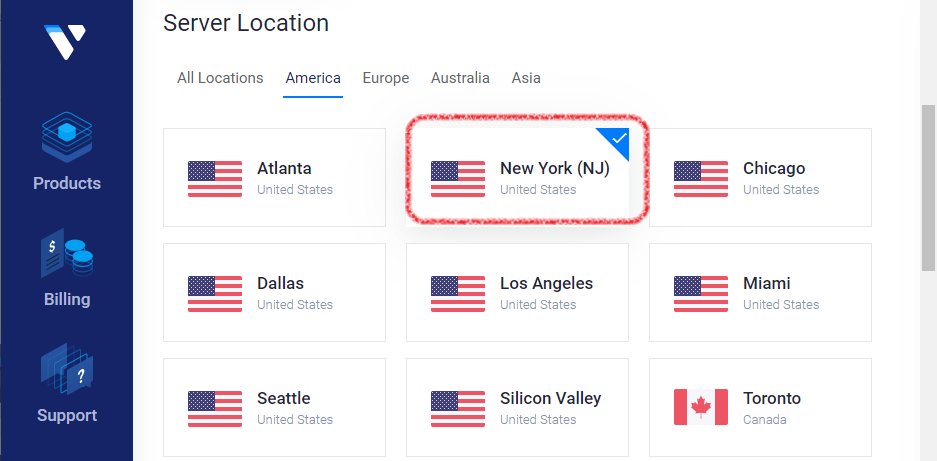Choose Los Angeles as server location
Viewport: 937px width, 461px height.
pos(518,292)
